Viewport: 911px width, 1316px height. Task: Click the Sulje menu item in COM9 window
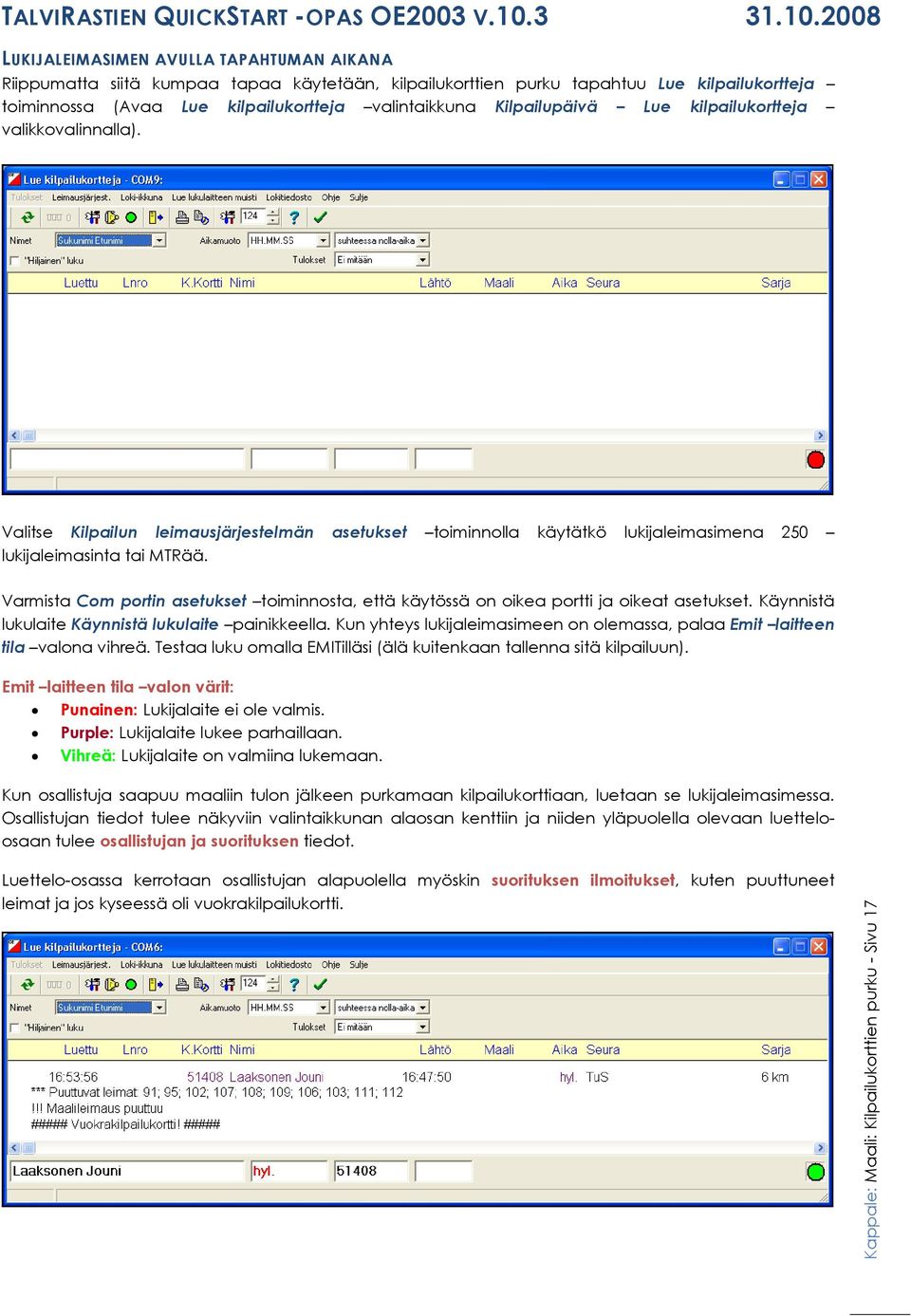[359, 197]
